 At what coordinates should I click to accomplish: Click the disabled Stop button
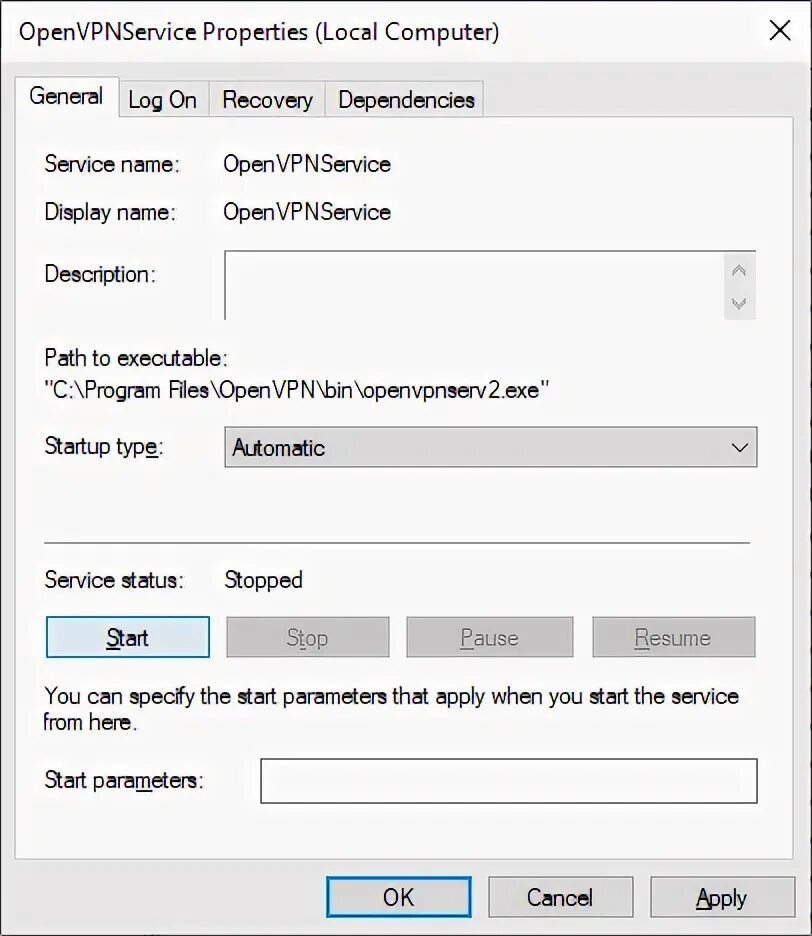coord(307,638)
